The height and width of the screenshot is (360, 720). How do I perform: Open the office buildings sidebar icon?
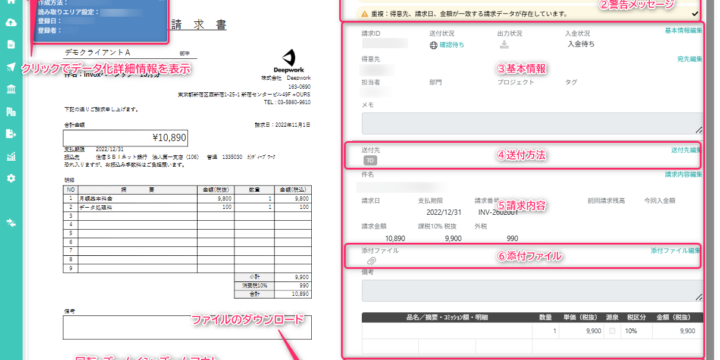(11, 112)
